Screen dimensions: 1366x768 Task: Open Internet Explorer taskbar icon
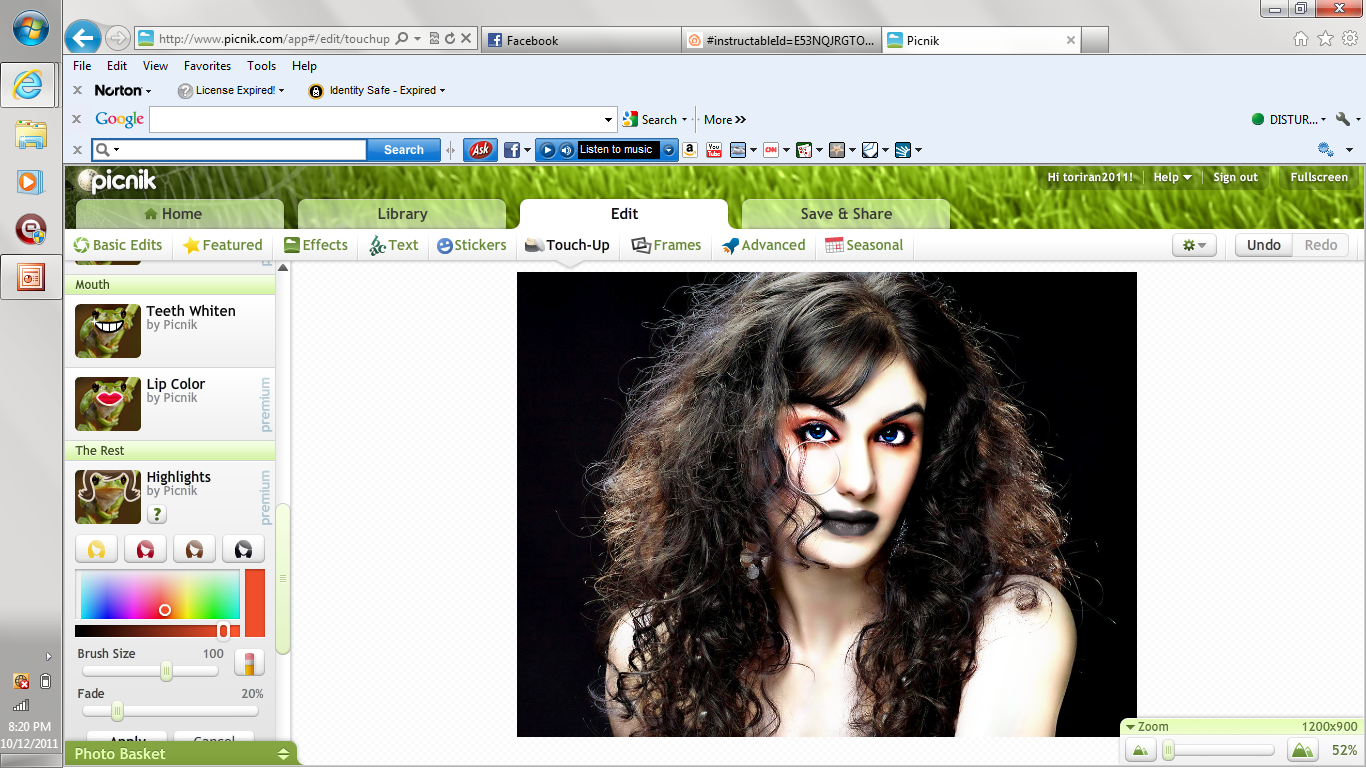[x=30, y=86]
